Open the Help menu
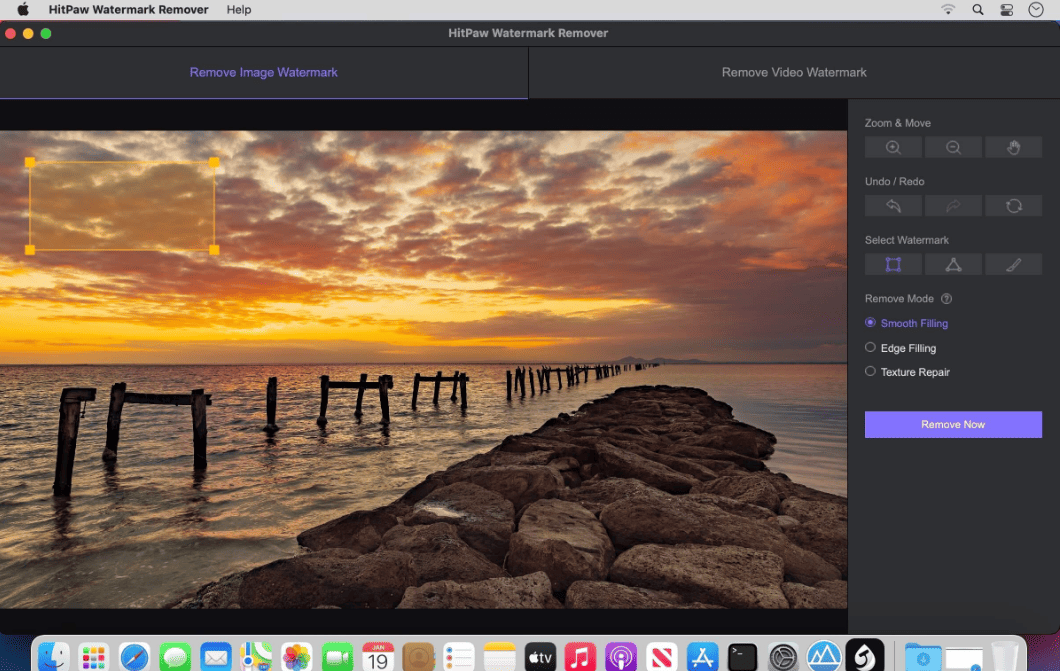This screenshot has width=1060, height=671. [239, 9]
